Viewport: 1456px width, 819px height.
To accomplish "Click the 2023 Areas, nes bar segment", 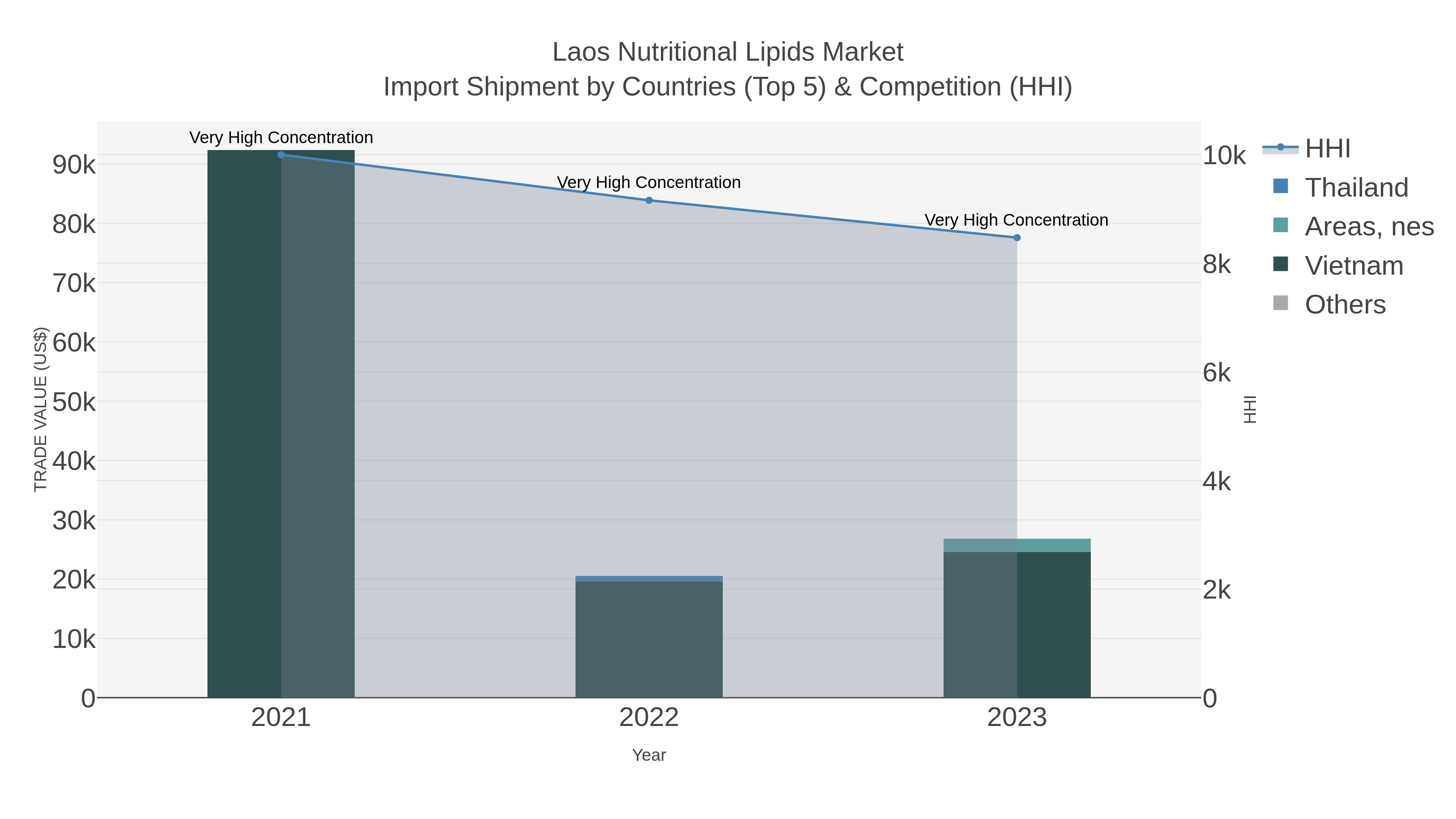I will (x=1017, y=546).
